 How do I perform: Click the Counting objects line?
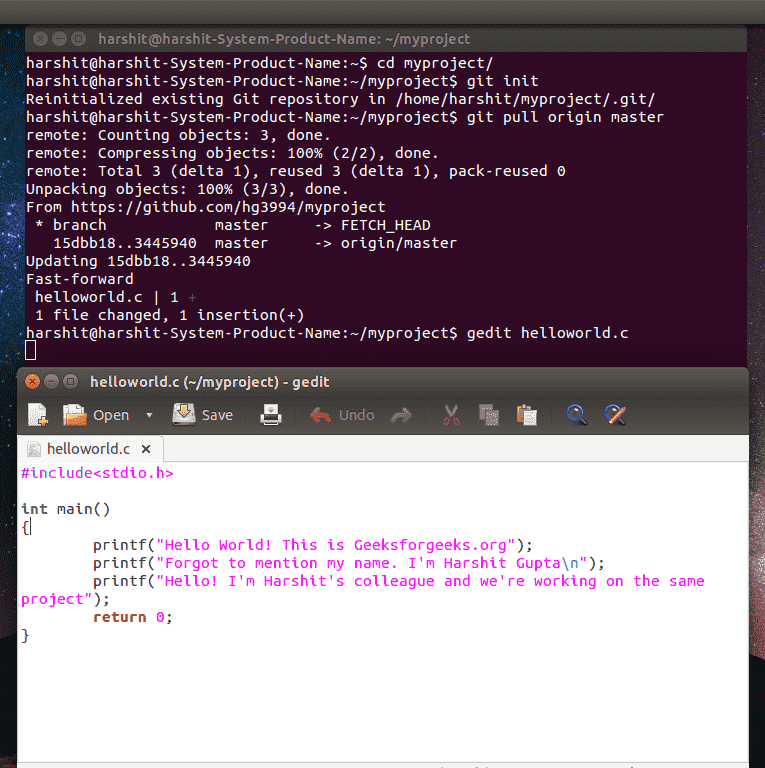pos(178,135)
